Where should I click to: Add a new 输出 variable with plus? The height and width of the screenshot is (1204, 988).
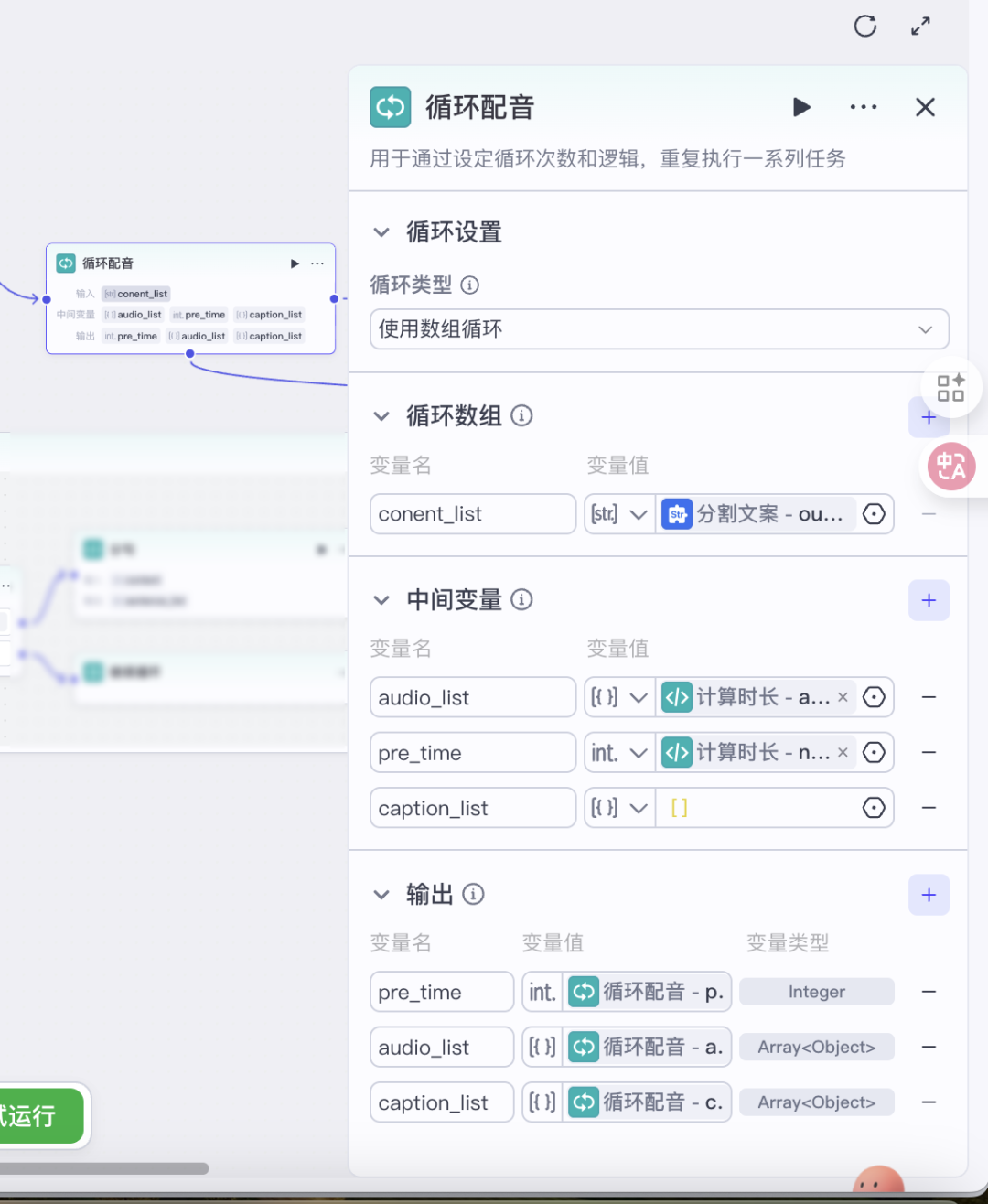929,895
